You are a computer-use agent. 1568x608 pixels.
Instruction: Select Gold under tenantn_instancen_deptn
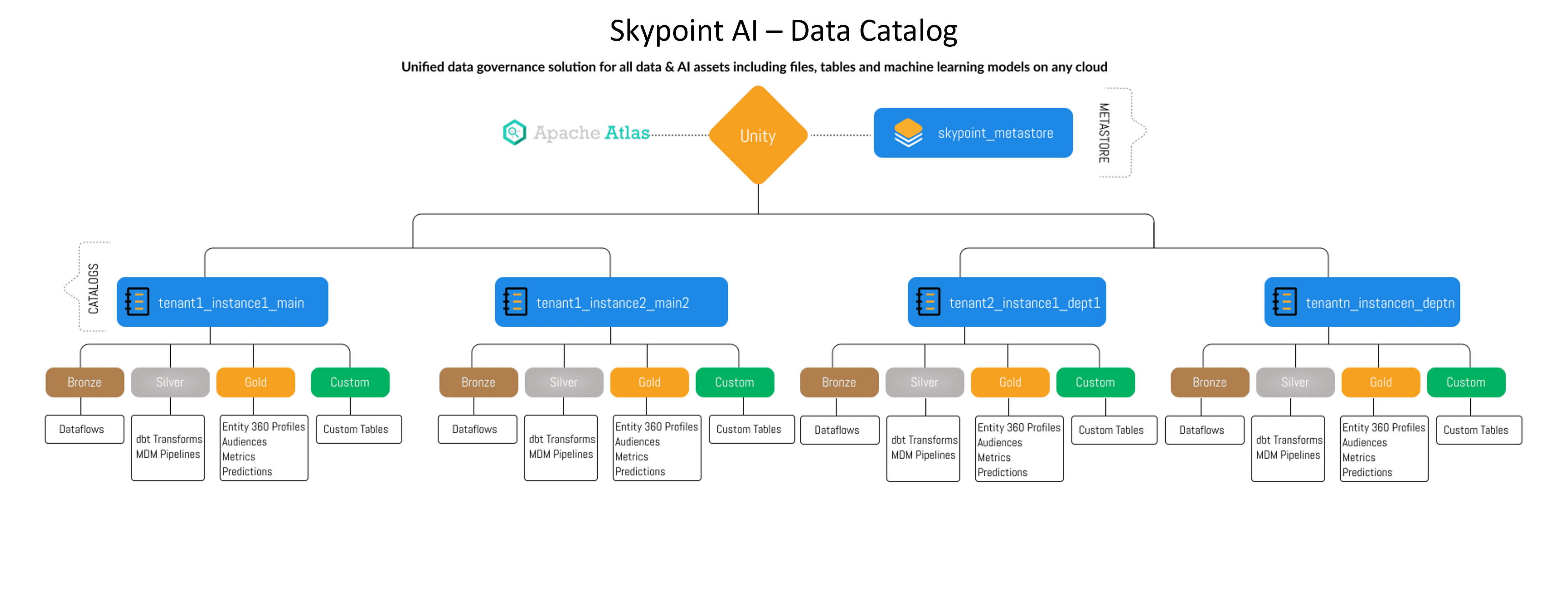click(x=1381, y=382)
